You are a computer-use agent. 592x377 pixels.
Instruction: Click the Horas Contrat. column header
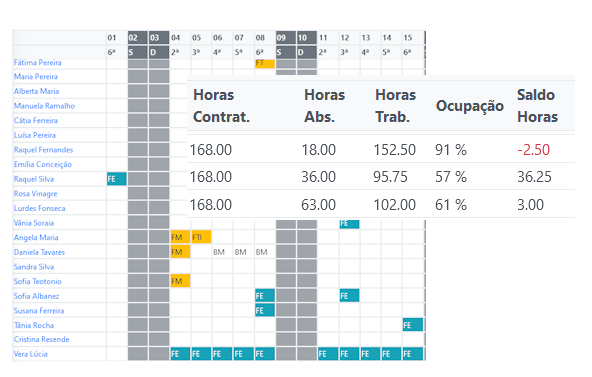(221, 106)
